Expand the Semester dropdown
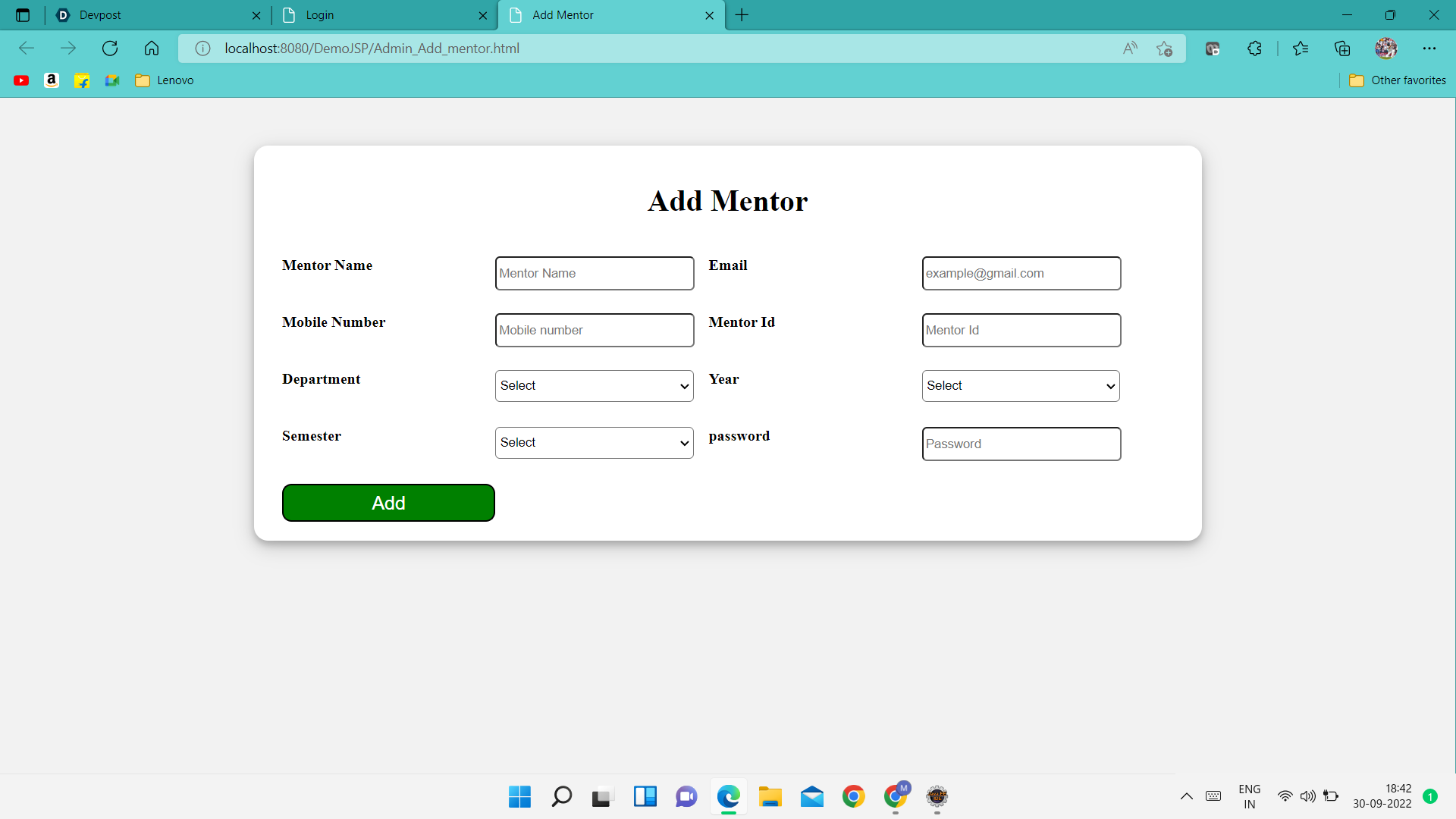The width and height of the screenshot is (1456, 819). tap(594, 443)
